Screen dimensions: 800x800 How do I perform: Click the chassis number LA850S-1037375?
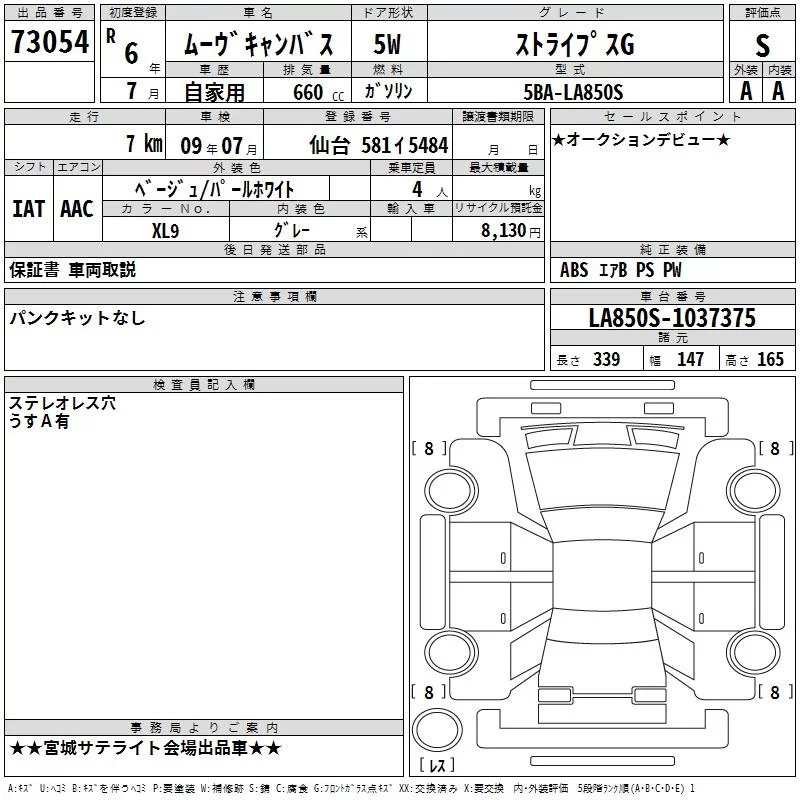pyautogui.click(x=672, y=318)
